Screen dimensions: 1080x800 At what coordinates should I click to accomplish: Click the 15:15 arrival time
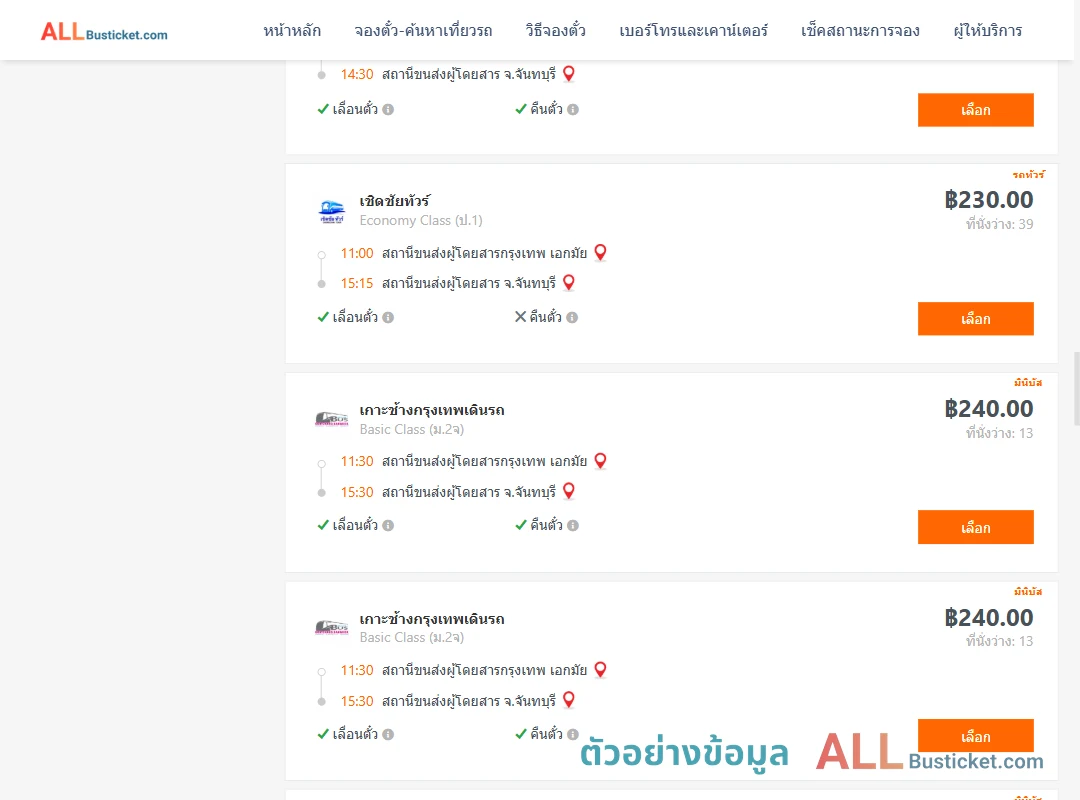357,283
